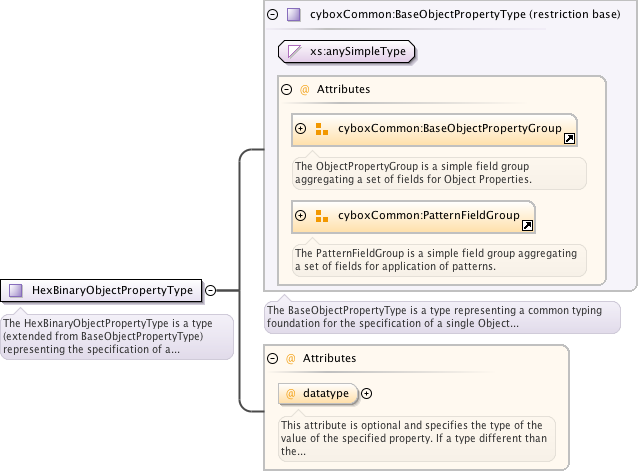Click the BaseObjectPropertyType purple square icon

click(293, 15)
